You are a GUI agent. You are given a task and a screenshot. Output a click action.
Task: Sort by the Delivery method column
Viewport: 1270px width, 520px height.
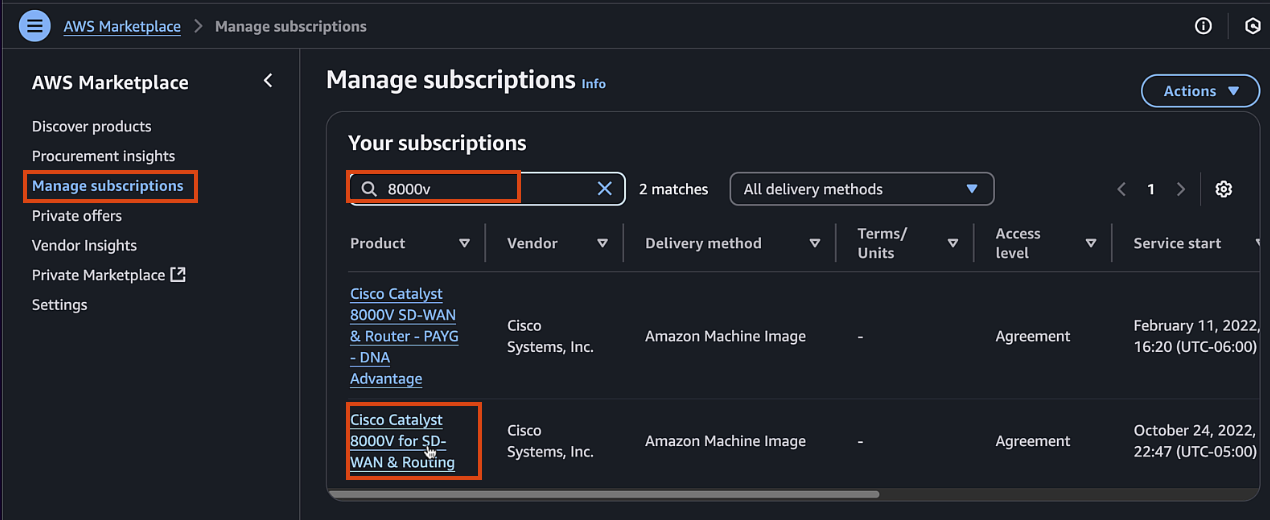point(815,243)
